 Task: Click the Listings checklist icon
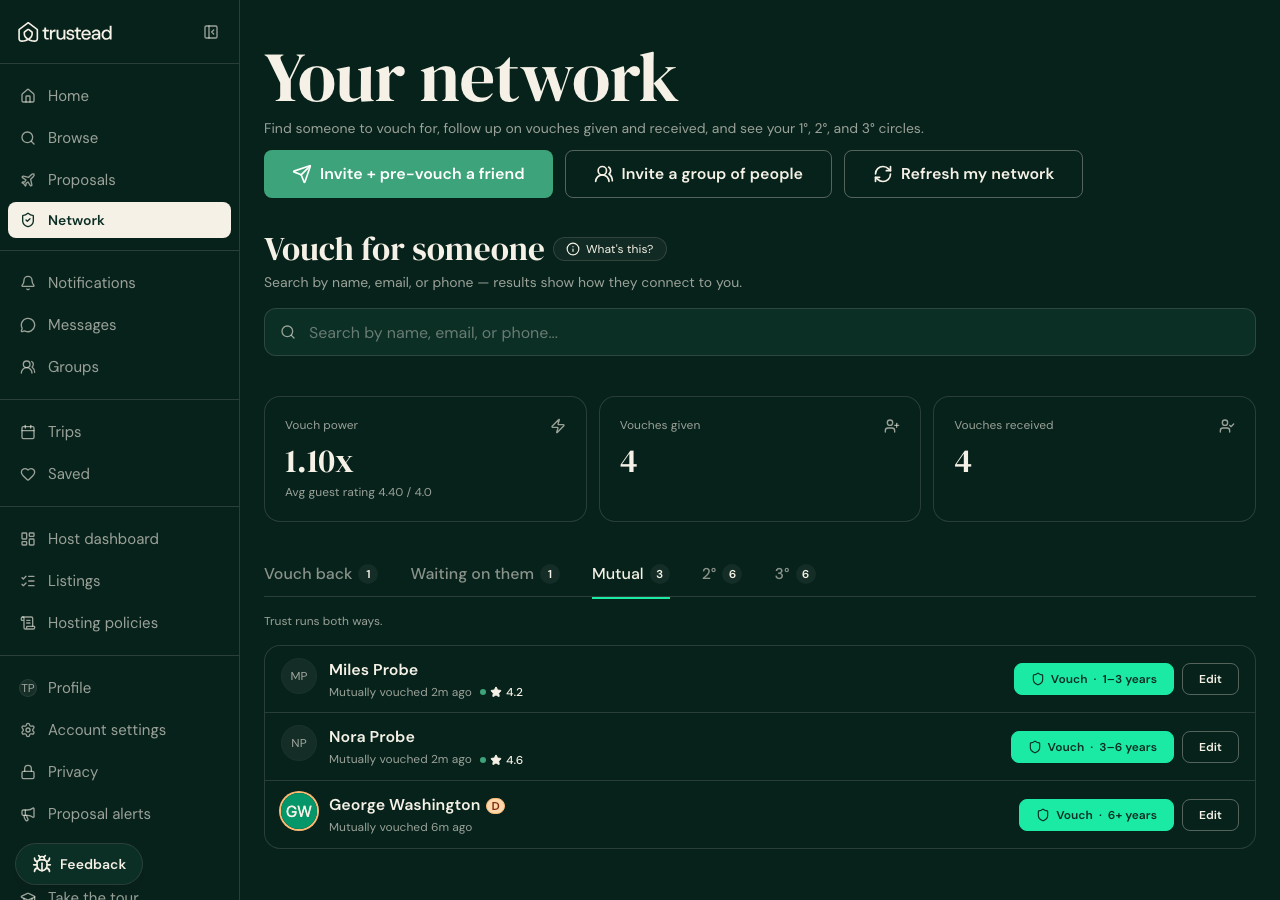(x=28, y=581)
